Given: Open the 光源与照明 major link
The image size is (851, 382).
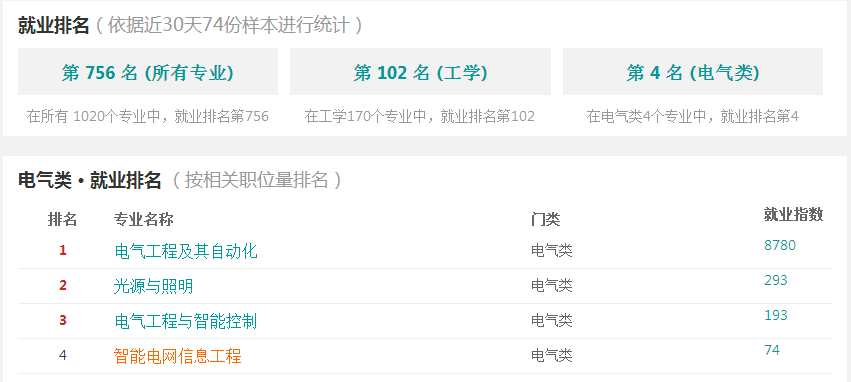Looking at the screenshot, I should point(153,286).
